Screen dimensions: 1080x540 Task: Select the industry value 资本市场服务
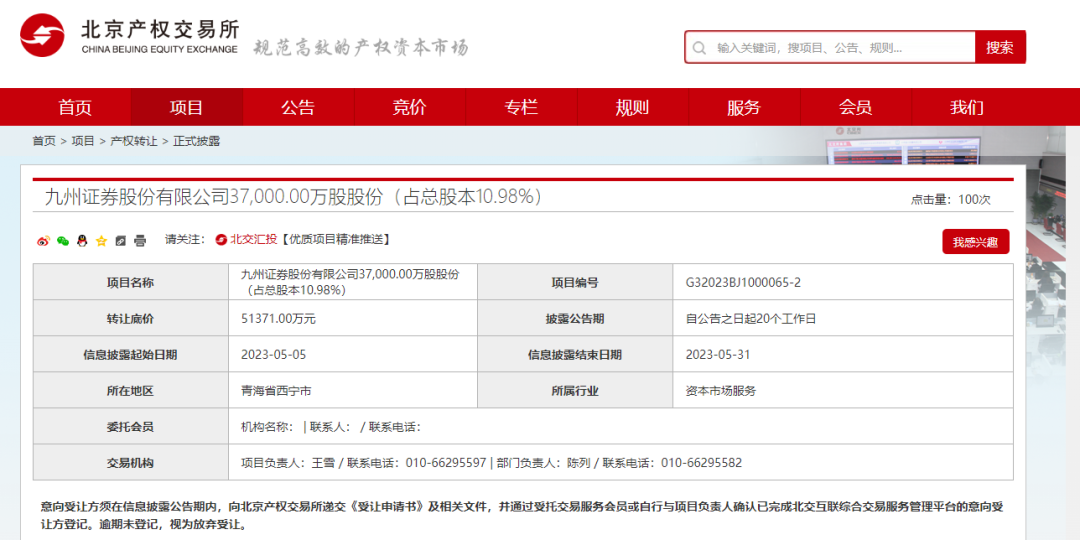(x=720, y=391)
